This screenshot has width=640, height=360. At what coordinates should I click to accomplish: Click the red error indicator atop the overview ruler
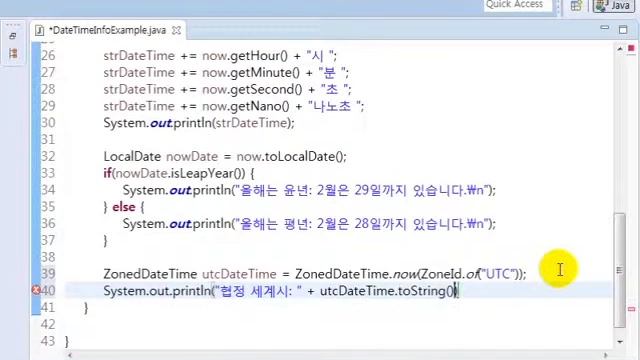click(631, 48)
